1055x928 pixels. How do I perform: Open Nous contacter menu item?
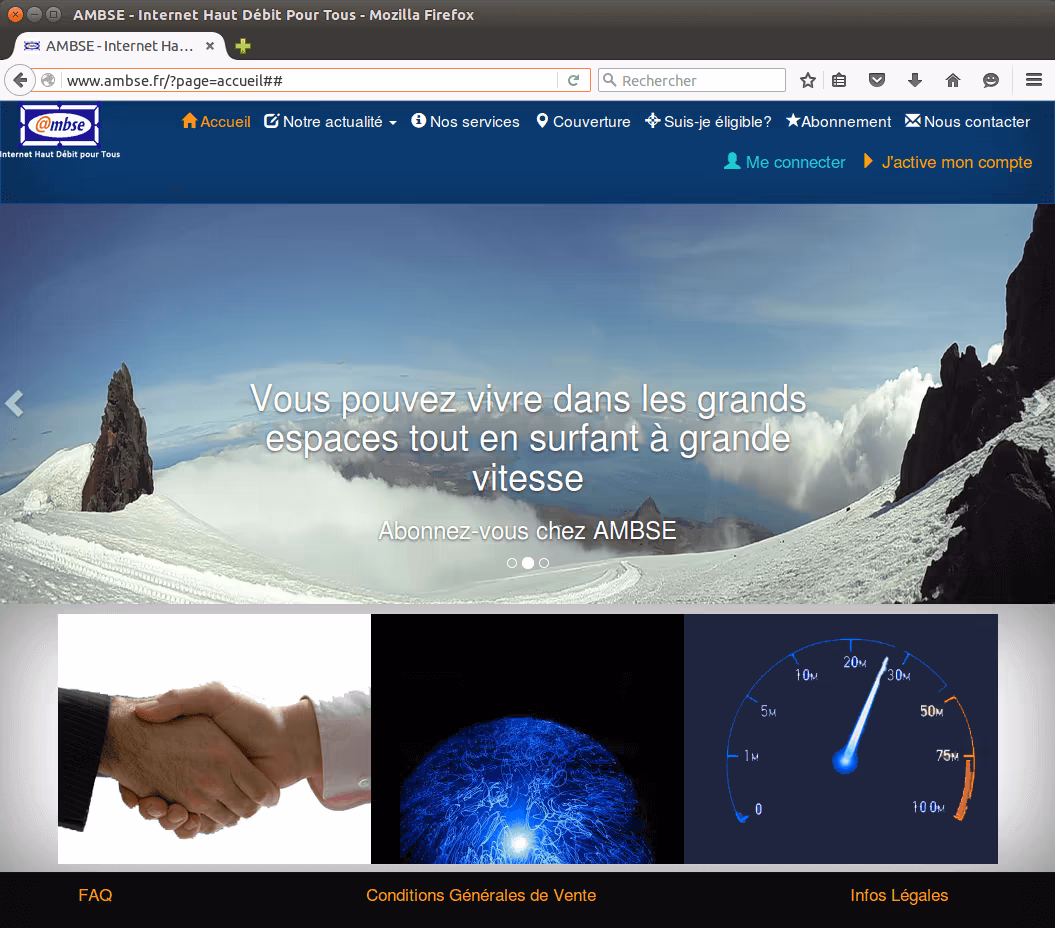point(968,122)
